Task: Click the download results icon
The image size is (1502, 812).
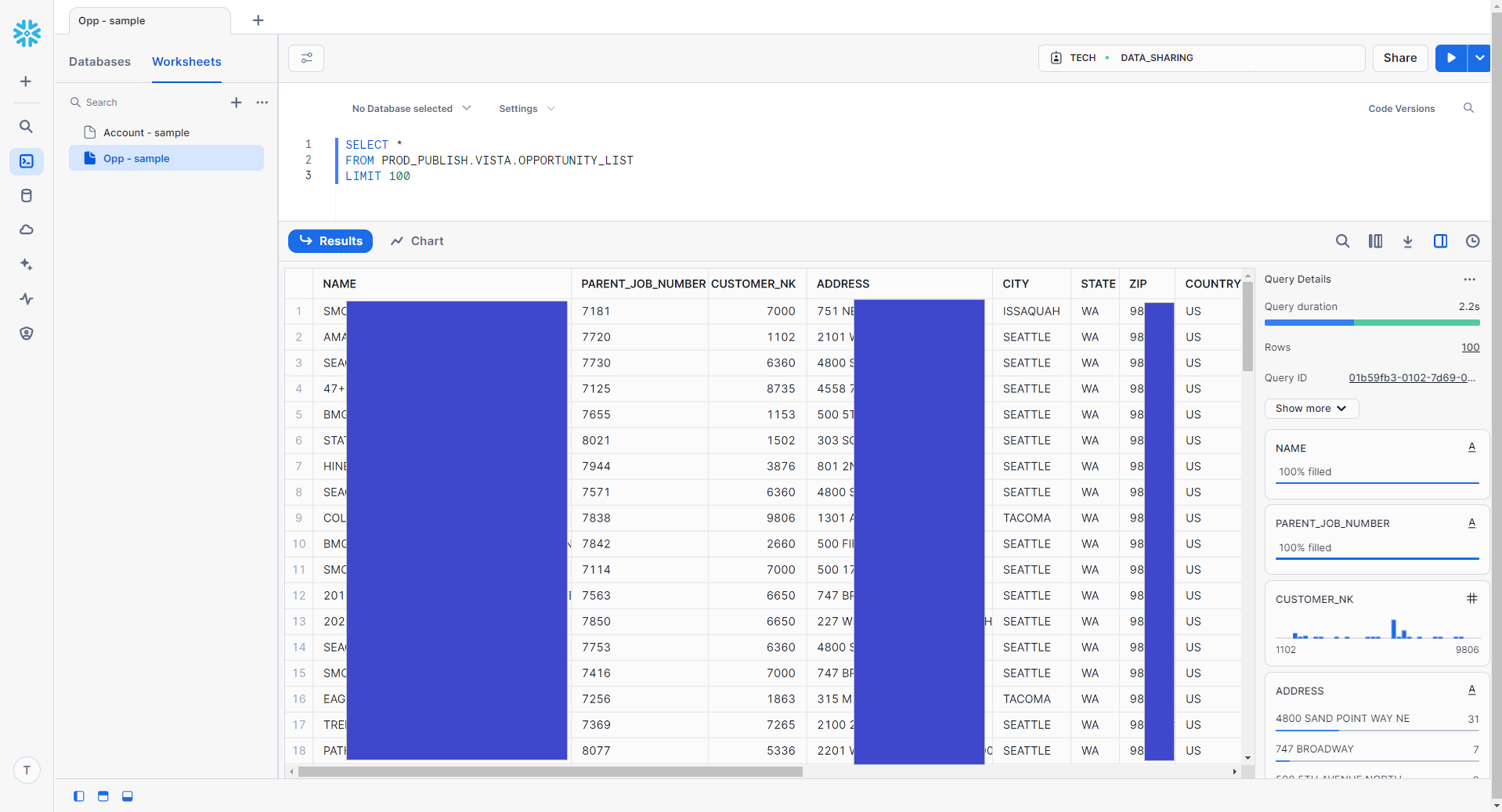Action: (x=1407, y=241)
